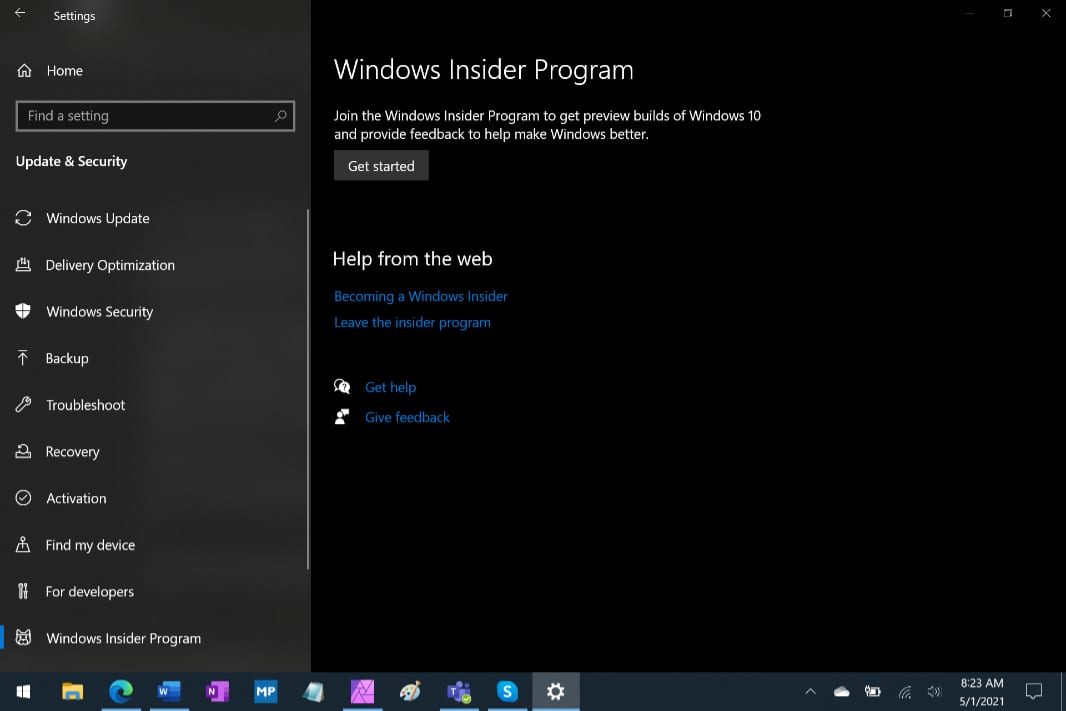Click the Troubleshoot wrench icon

23,405
